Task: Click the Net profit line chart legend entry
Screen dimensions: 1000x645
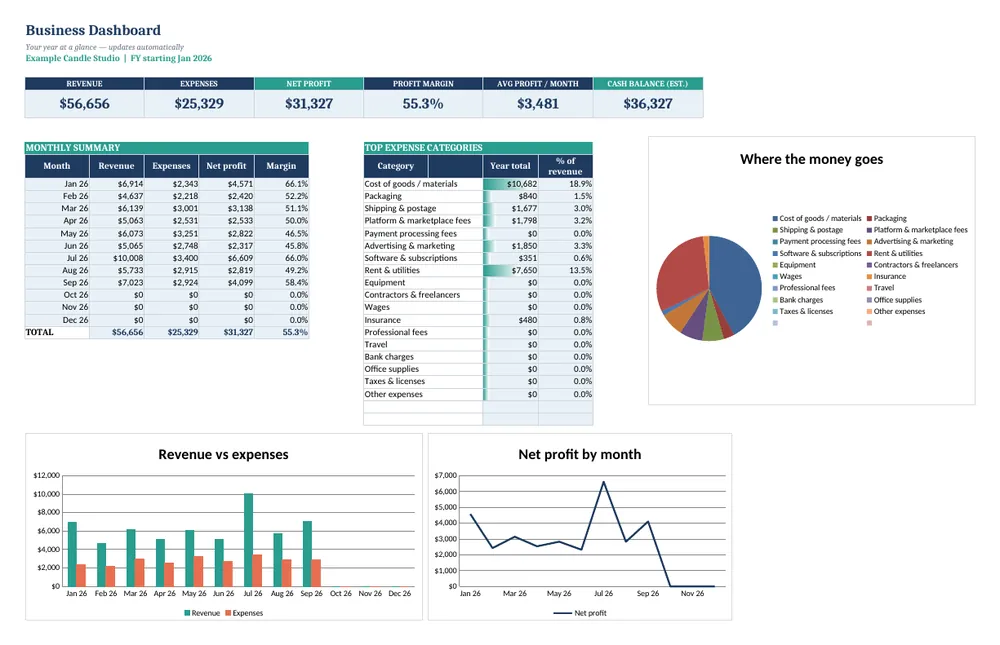Action: point(580,613)
